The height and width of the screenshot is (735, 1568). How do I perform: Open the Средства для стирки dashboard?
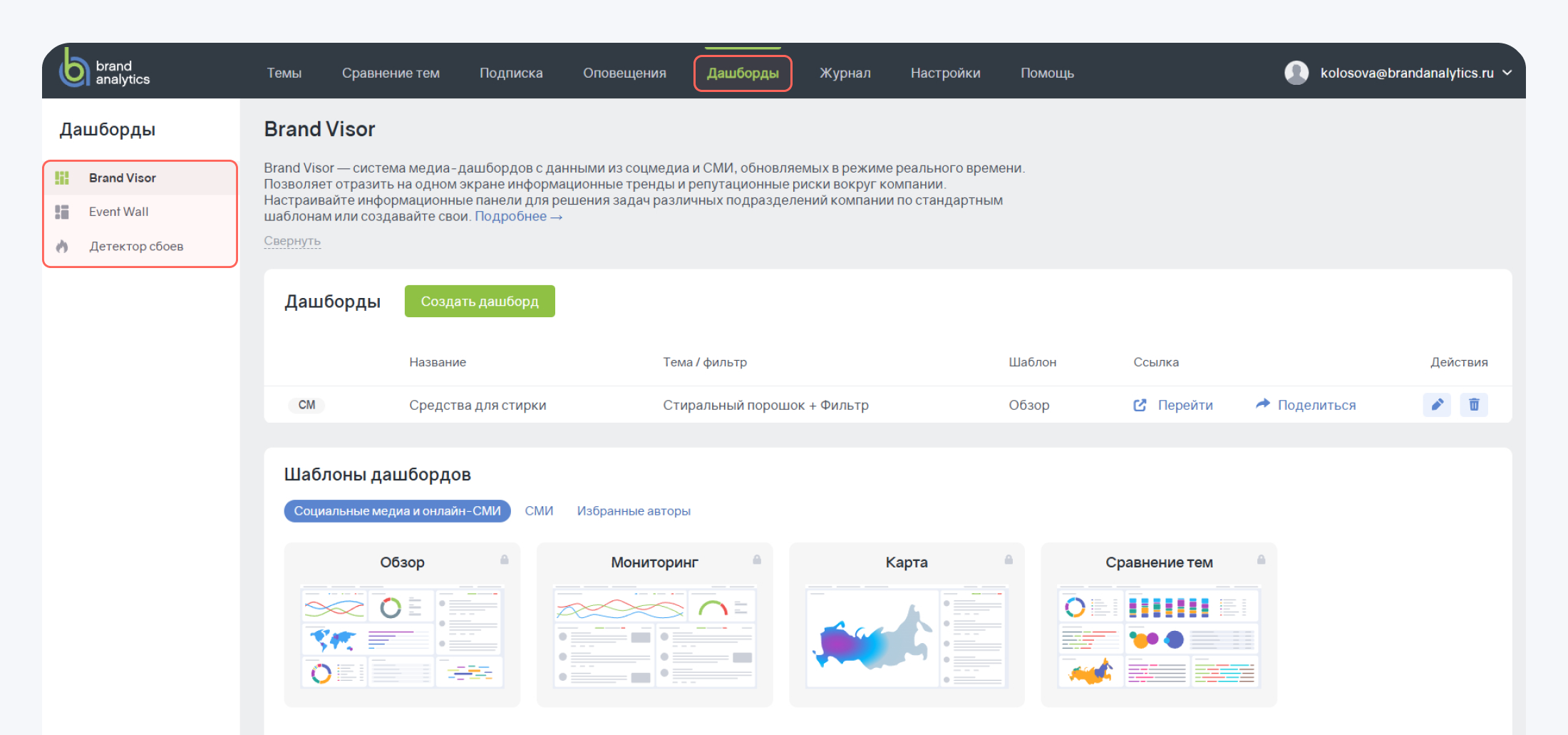pyautogui.click(x=478, y=405)
